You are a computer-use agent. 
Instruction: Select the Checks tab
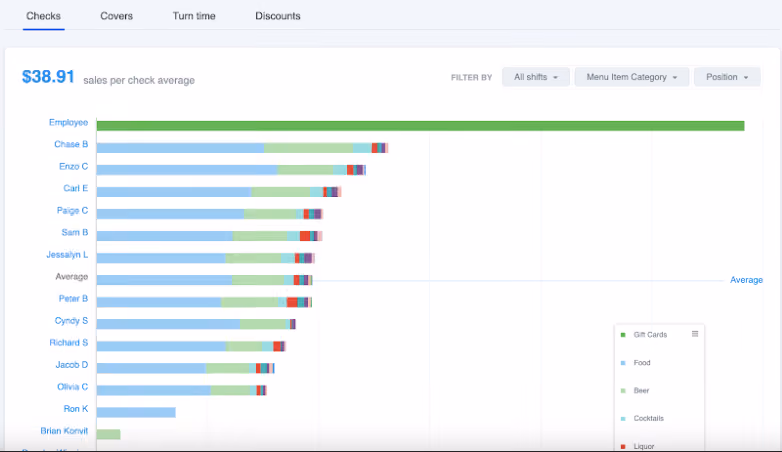pyautogui.click(x=43, y=16)
